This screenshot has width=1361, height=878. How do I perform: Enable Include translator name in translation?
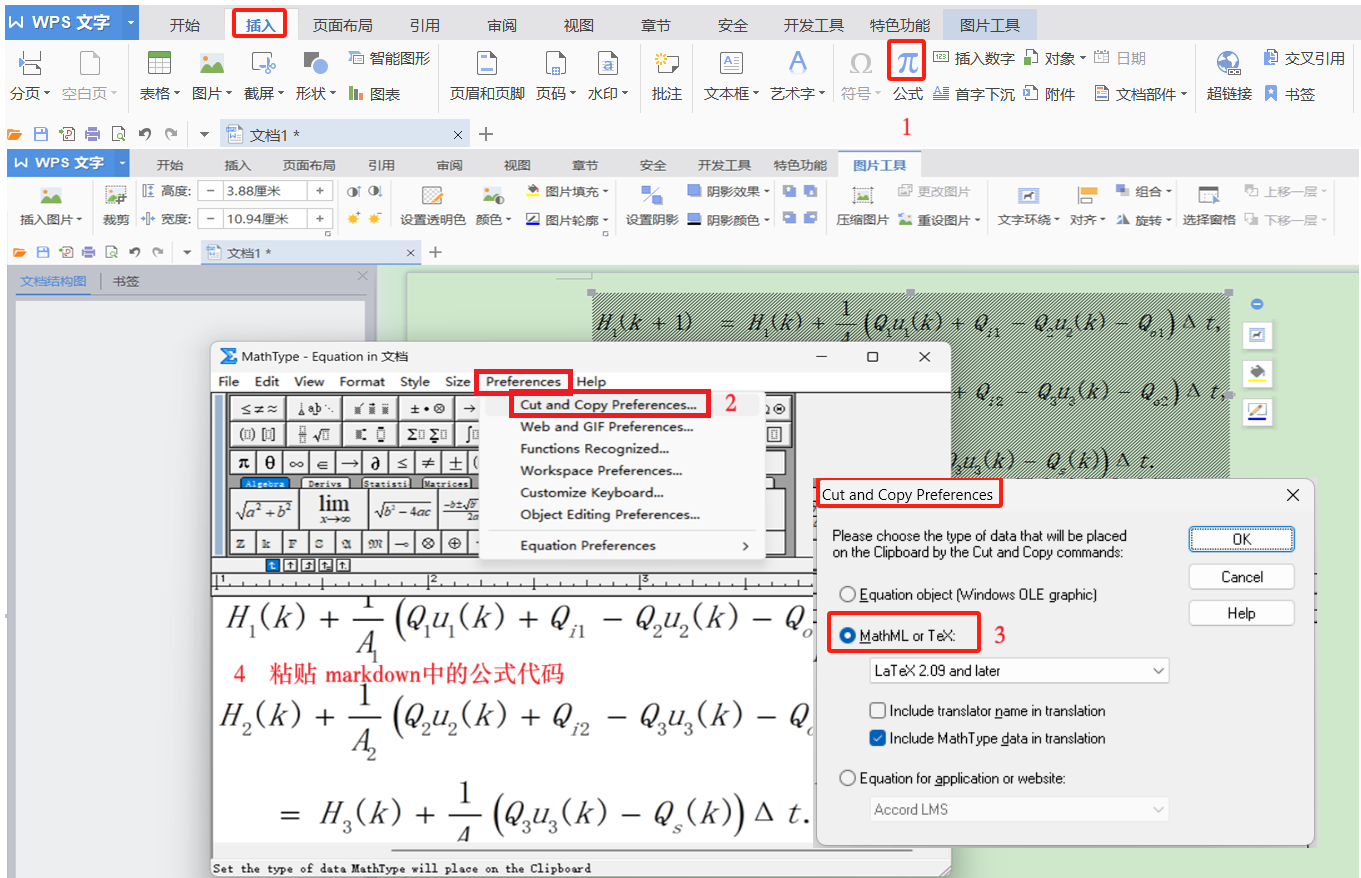tap(878, 711)
